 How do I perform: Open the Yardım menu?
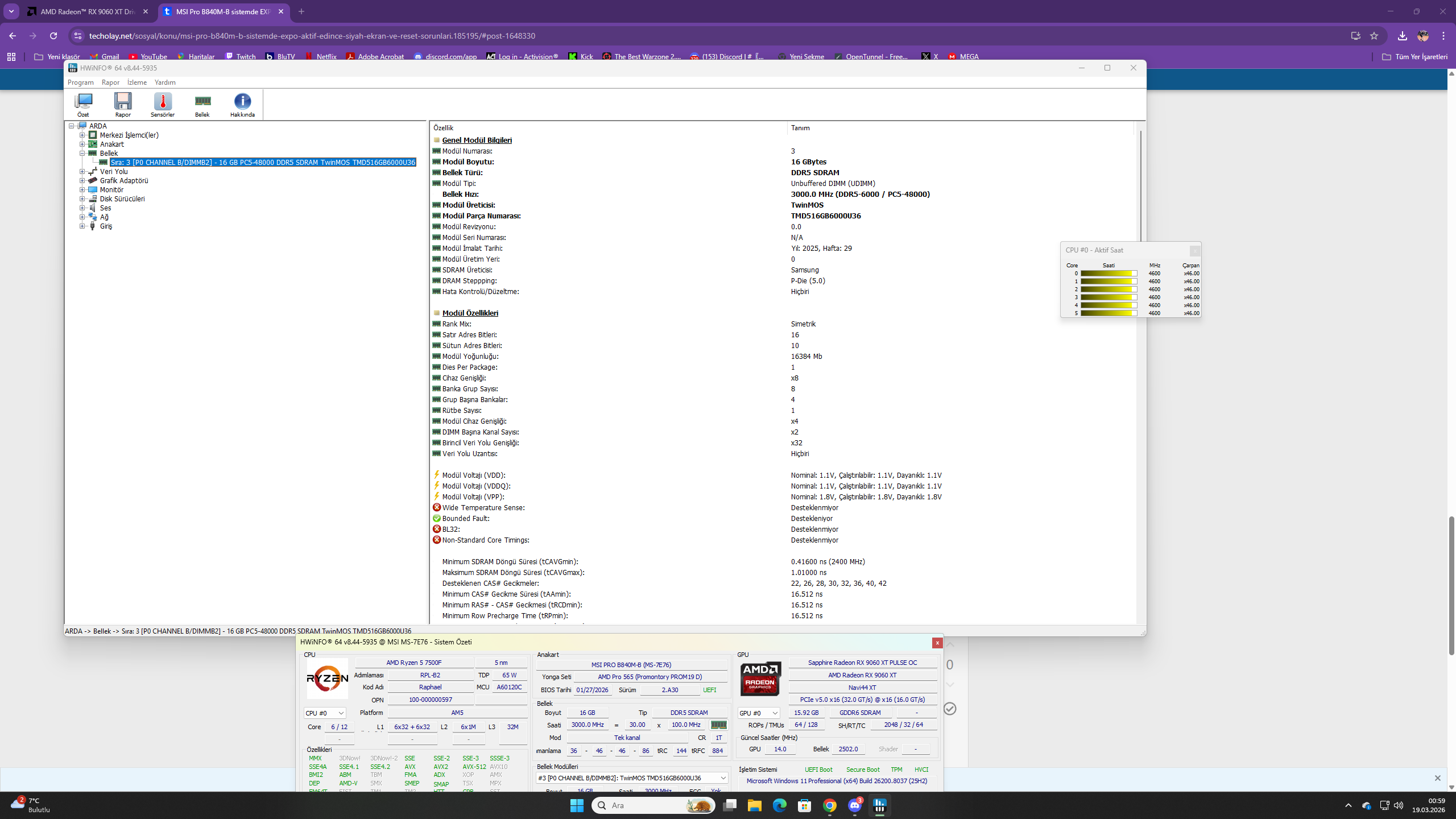165,82
